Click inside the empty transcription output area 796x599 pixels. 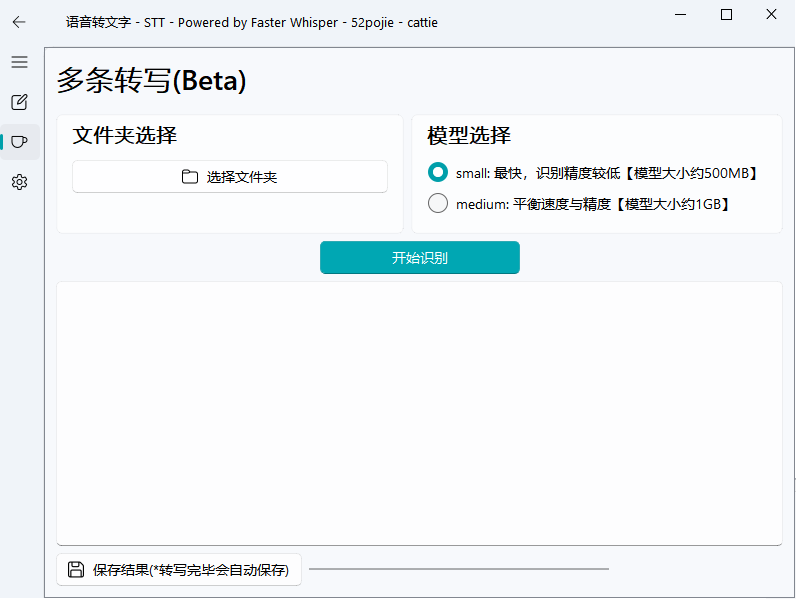pos(419,413)
